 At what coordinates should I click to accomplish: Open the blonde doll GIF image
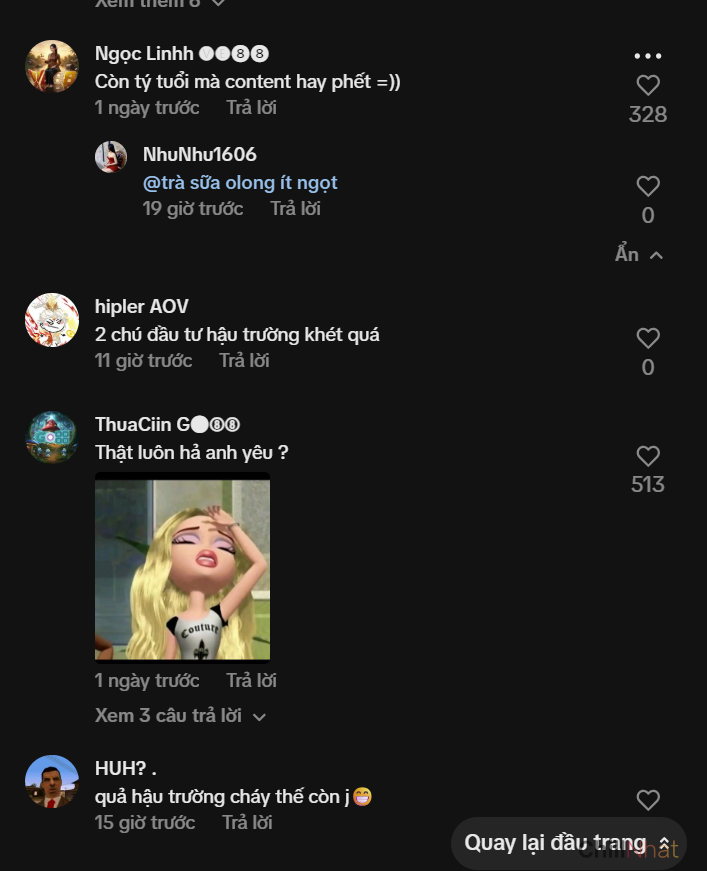click(182, 568)
